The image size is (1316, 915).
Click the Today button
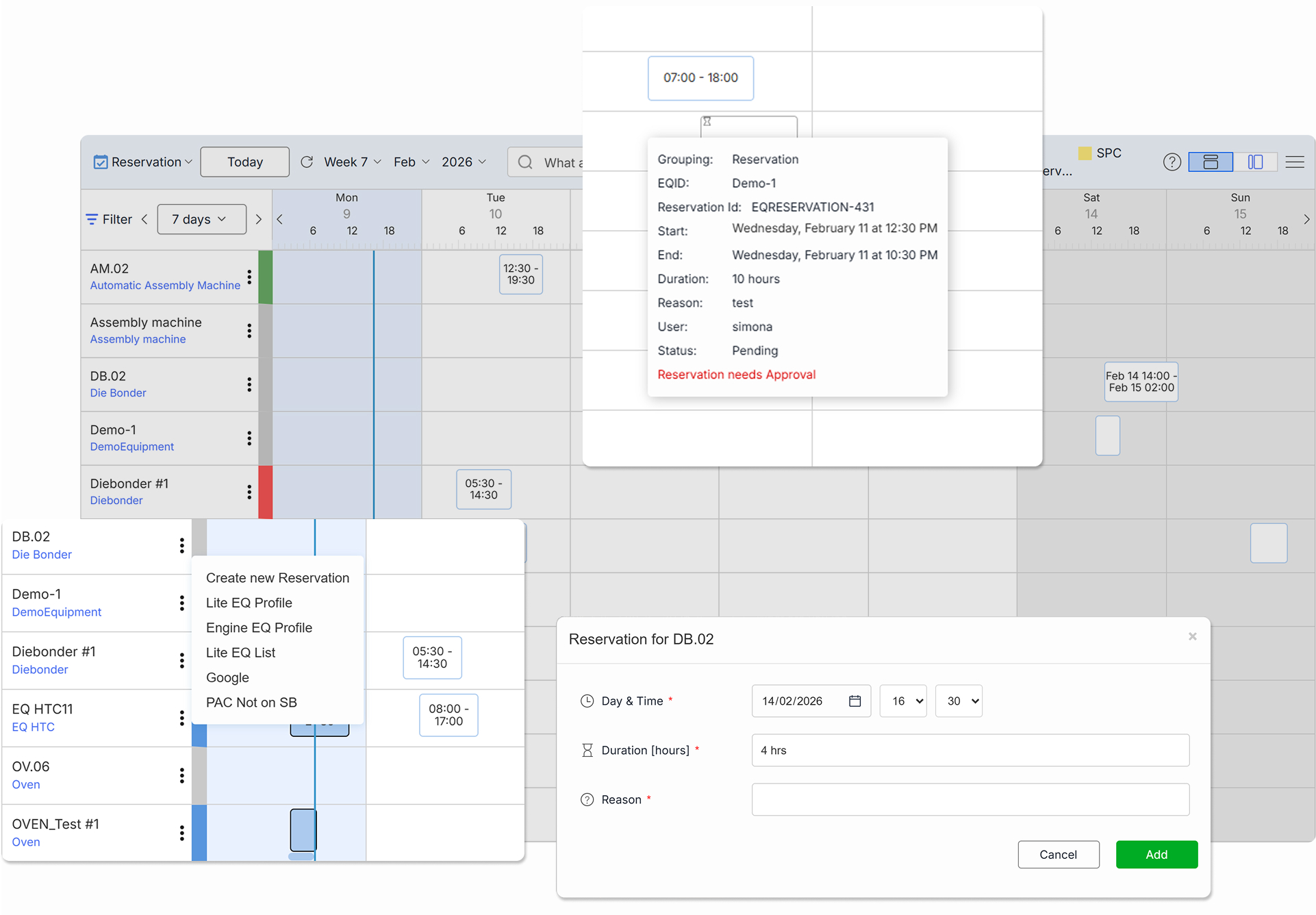point(244,162)
